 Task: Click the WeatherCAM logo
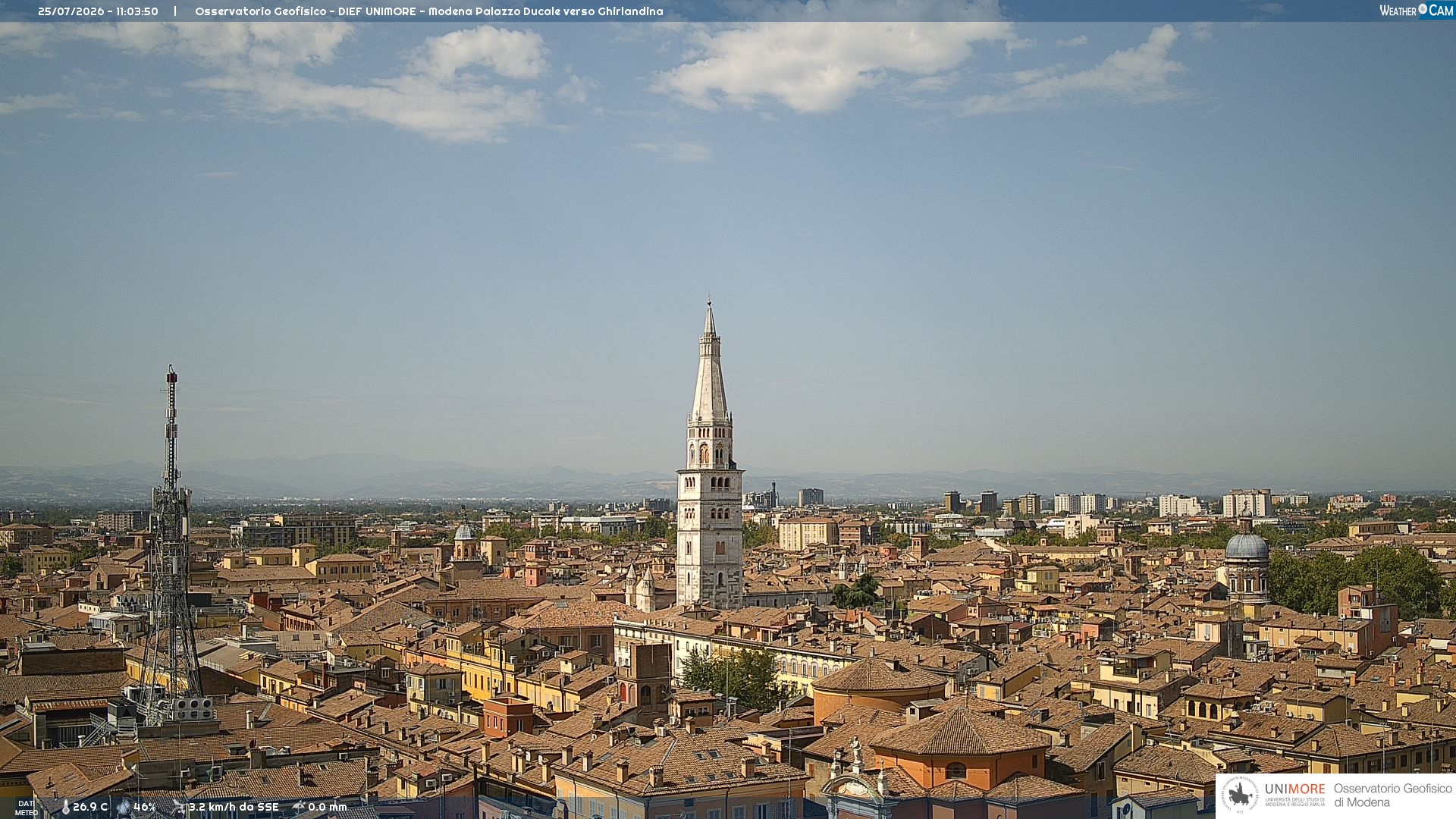pos(1416,11)
